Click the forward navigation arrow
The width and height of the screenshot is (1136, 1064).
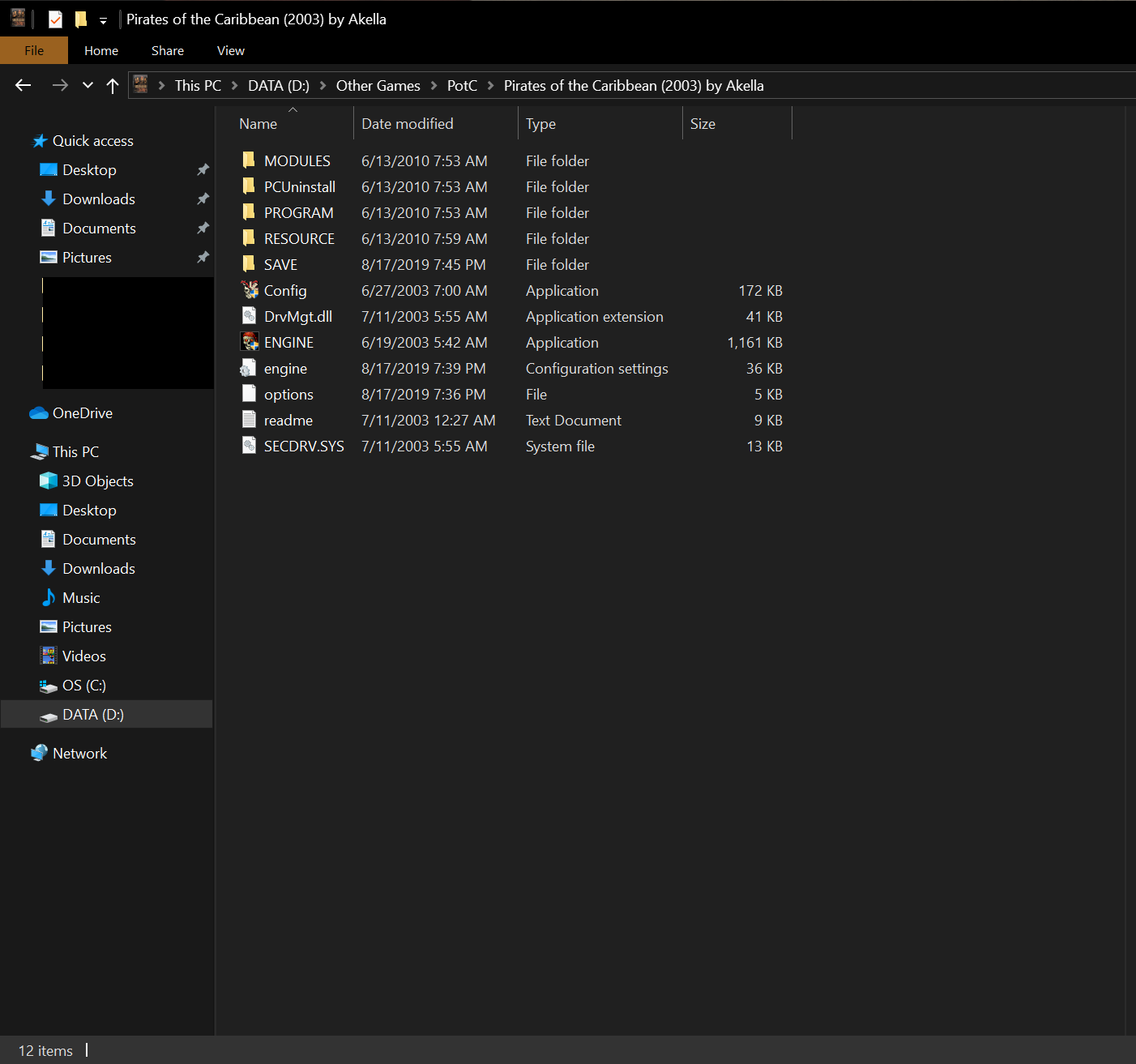point(60,85)
